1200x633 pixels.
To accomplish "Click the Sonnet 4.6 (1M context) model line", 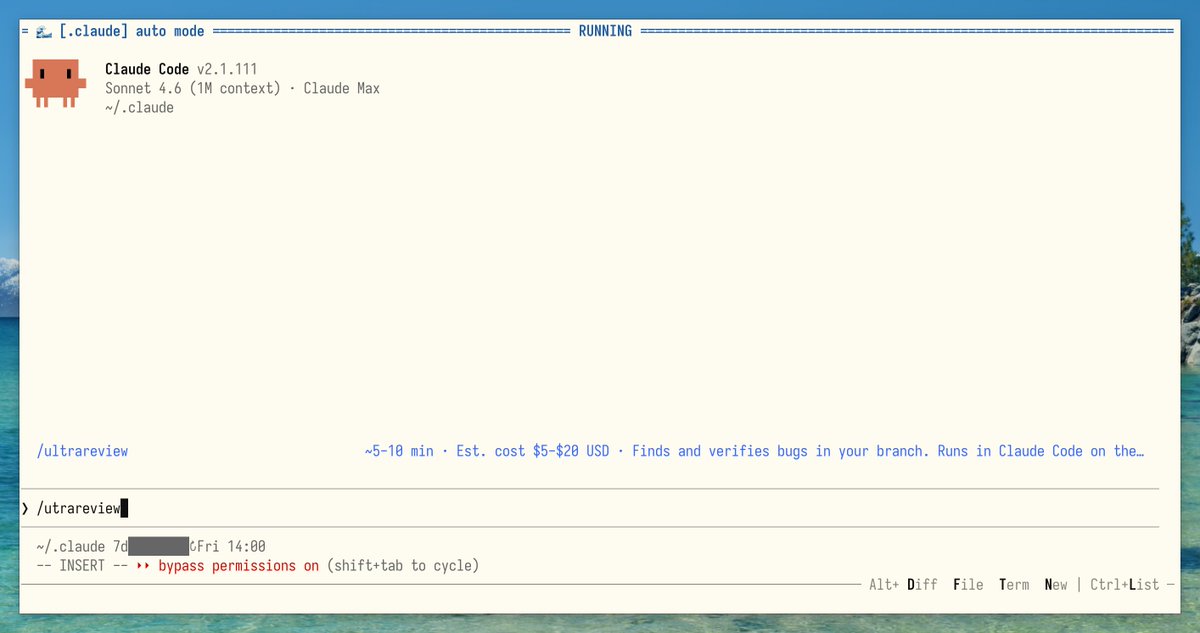I will [243, 88].
